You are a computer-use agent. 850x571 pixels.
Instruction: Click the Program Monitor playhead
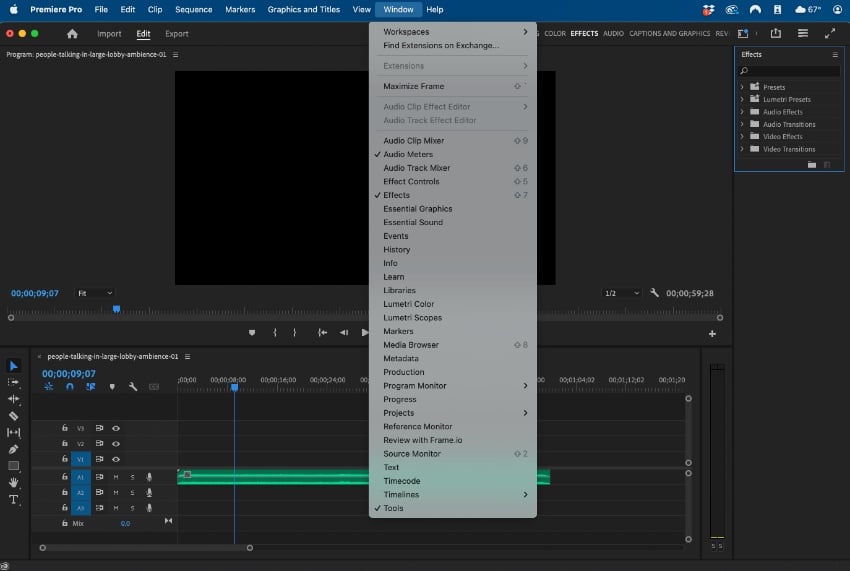[x=117, y=309]
